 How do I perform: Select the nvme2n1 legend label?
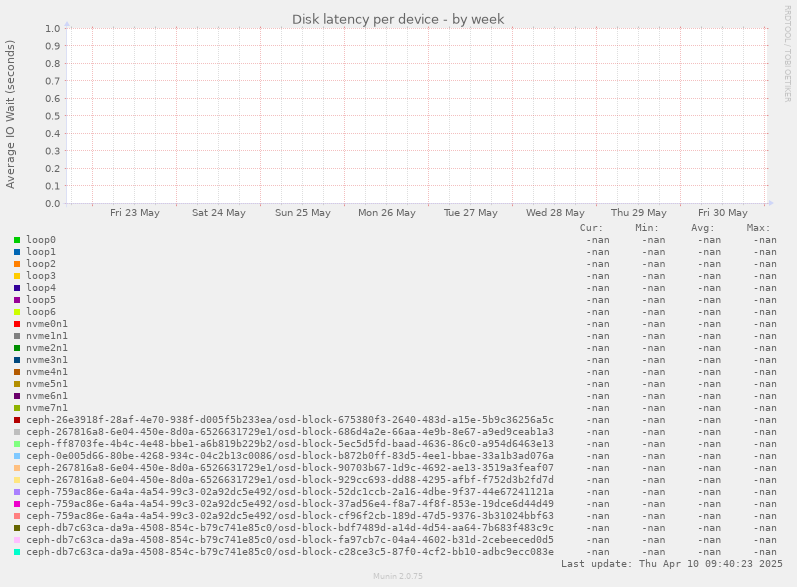coord(47,348)
